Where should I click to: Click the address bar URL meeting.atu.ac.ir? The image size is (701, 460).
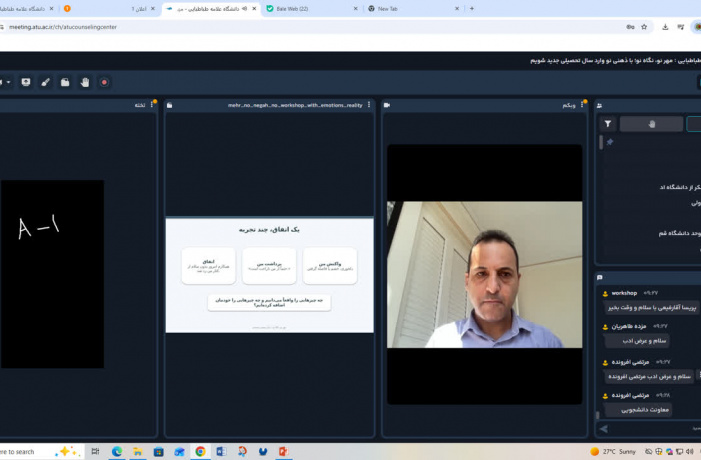[x=63, y=27]
